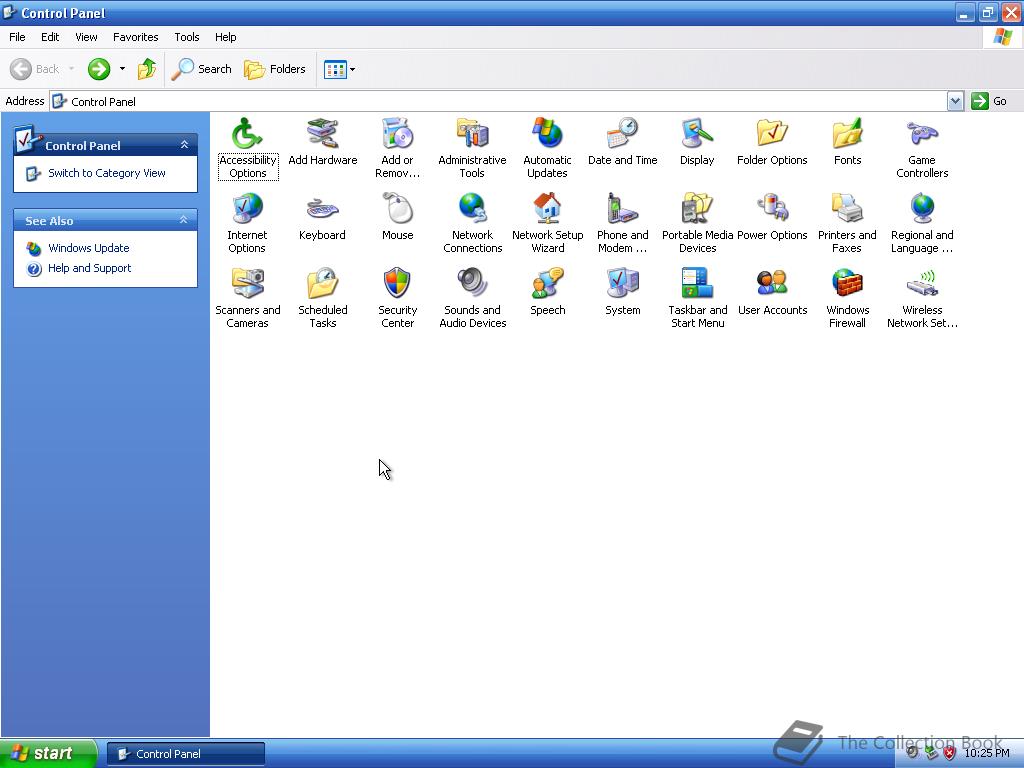1024x768 pixels.
Task: Open Folder Options icon
Action: point(772,134)
